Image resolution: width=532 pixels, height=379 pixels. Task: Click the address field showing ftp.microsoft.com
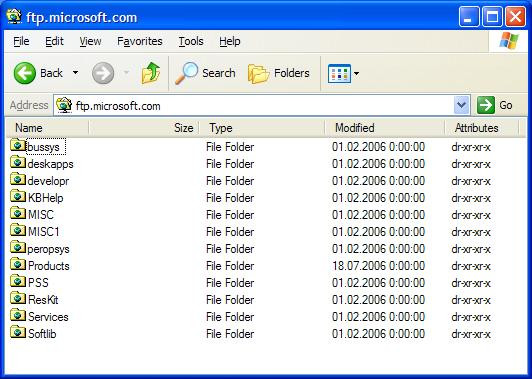[x=262, y=106]
